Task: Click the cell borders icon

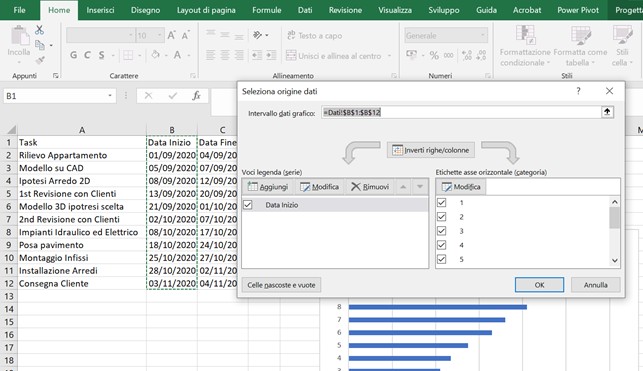Action: 128,55
